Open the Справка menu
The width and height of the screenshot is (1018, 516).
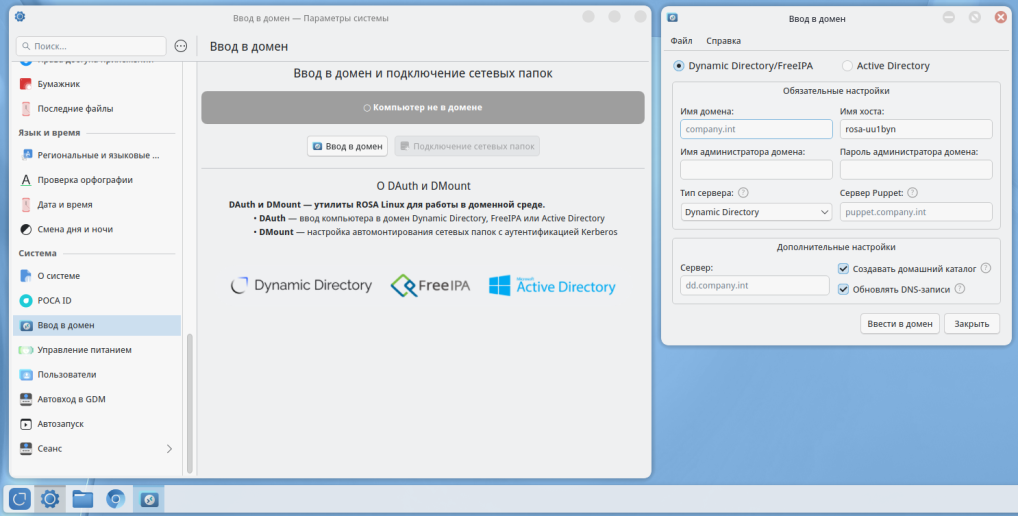tap(723, 41)
